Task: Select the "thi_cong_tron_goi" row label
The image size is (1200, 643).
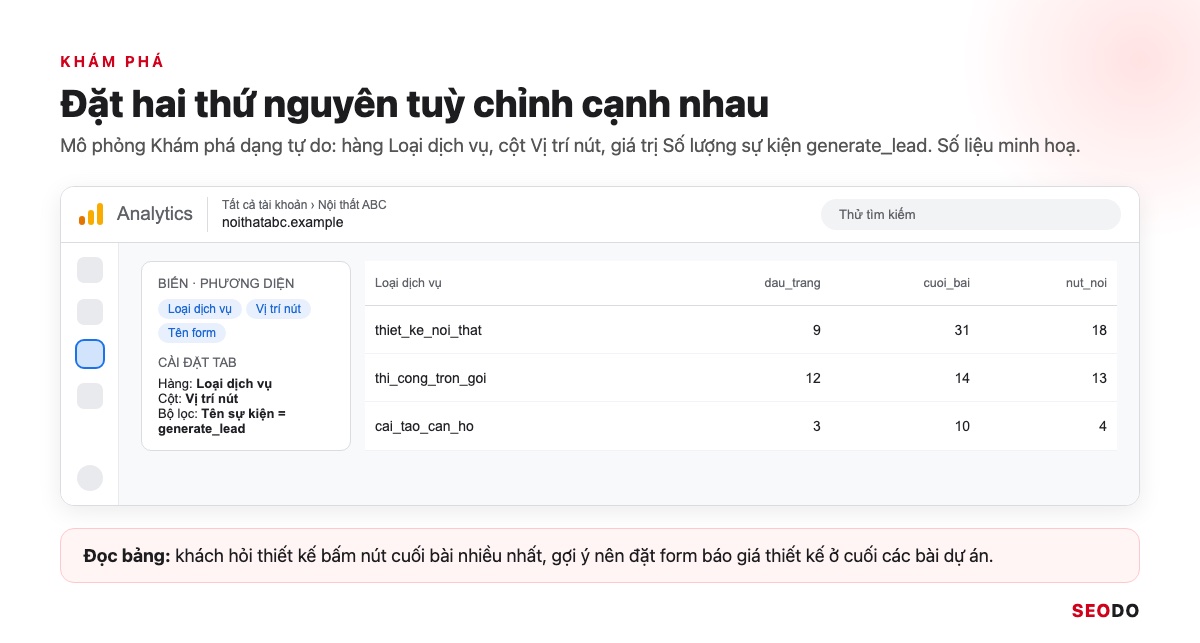Action: pos(431,378)
